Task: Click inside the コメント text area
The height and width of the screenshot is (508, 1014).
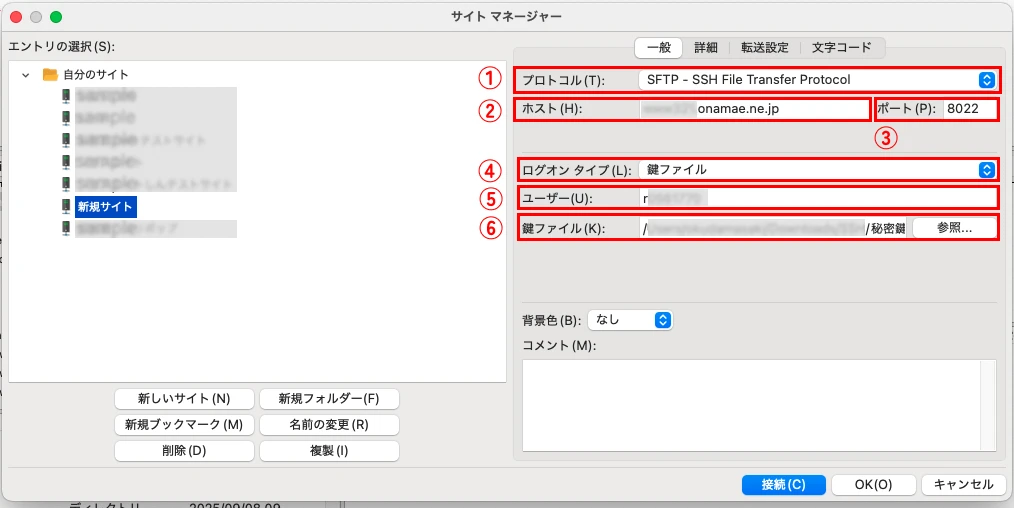Action: point(750,398)
